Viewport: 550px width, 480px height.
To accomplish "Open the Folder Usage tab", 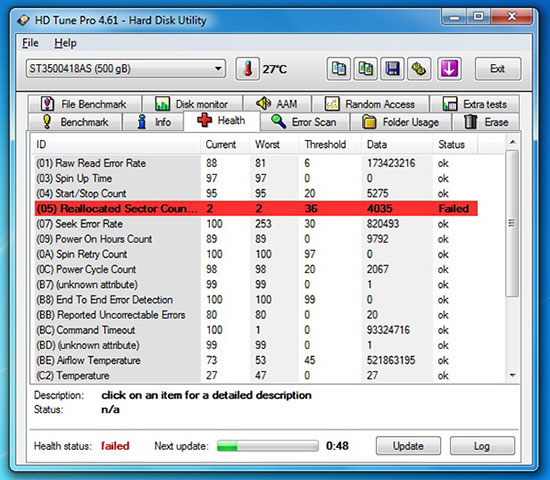I will point(401,122).
